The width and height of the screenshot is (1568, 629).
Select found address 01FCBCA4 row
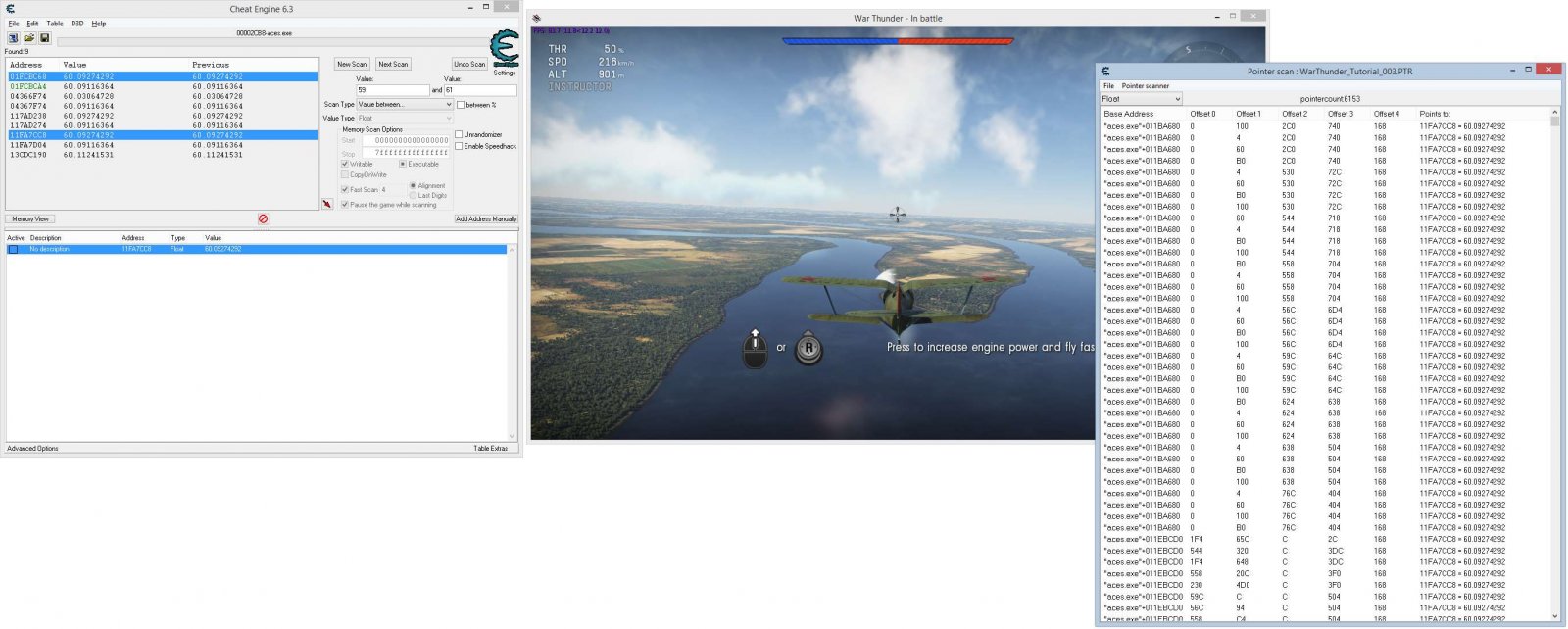point(163,86)
